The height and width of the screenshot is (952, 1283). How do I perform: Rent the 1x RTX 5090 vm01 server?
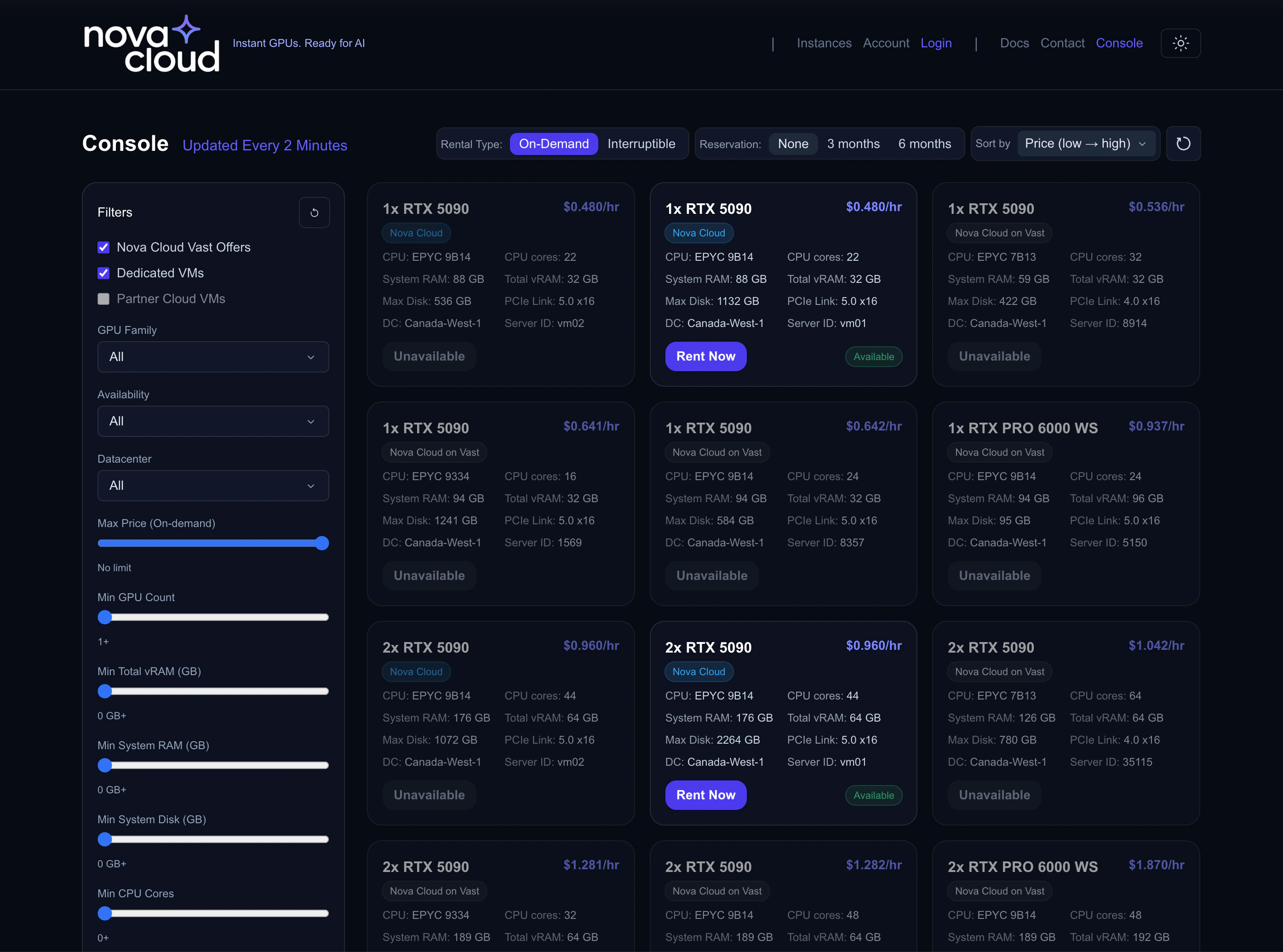(x=706, y=357)
